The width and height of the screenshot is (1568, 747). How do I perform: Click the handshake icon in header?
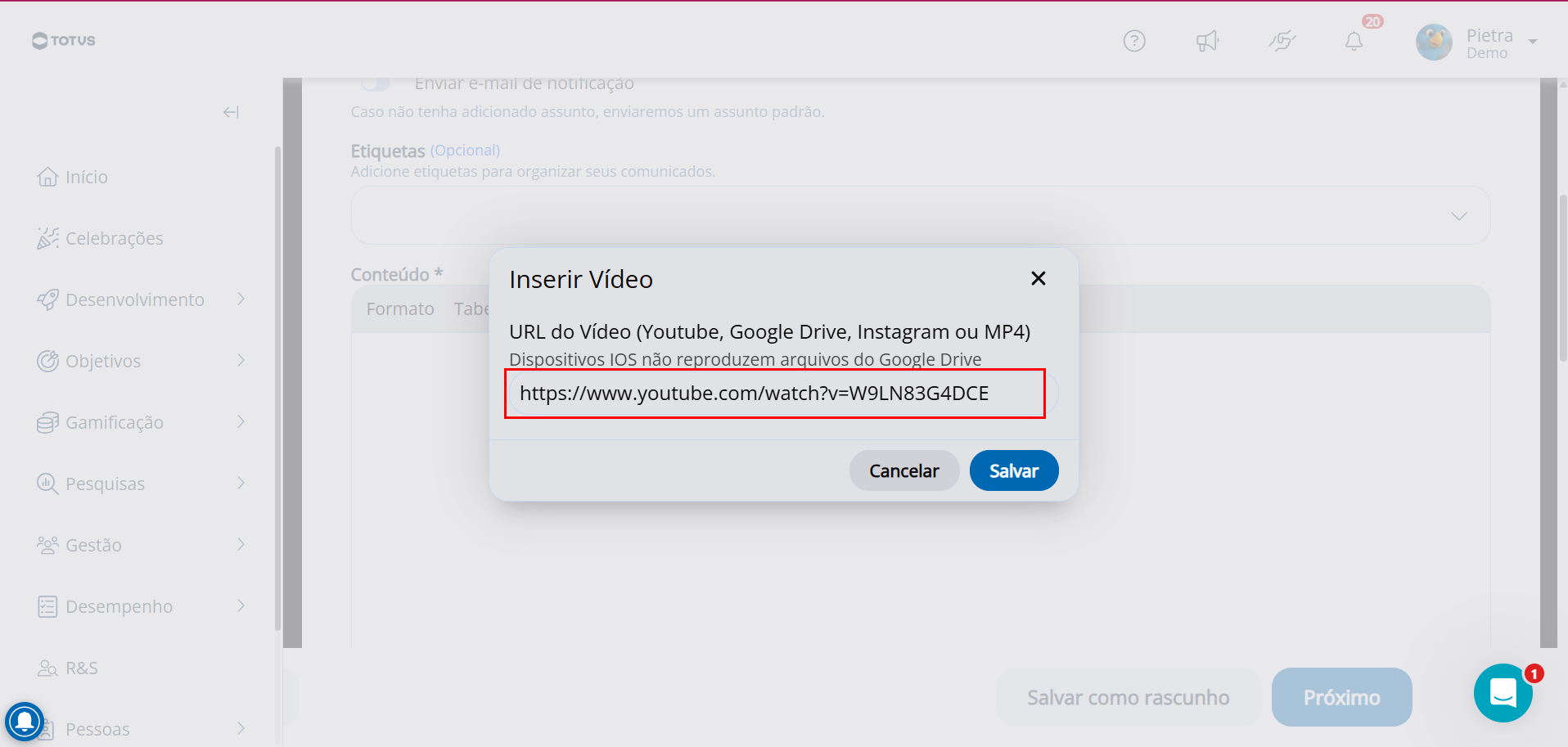1282,41
